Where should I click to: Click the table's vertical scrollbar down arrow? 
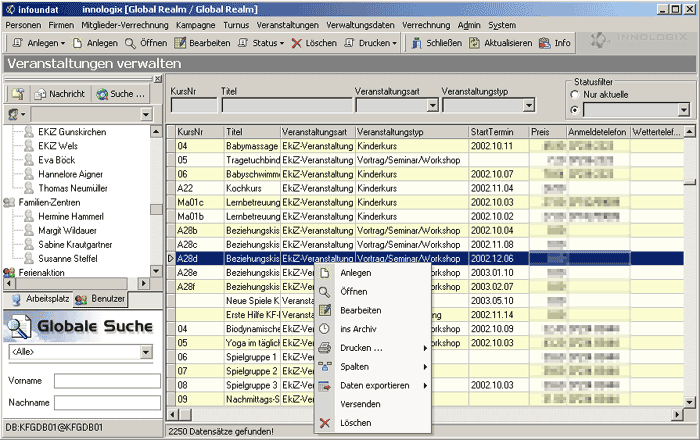[x=690, y=403]
